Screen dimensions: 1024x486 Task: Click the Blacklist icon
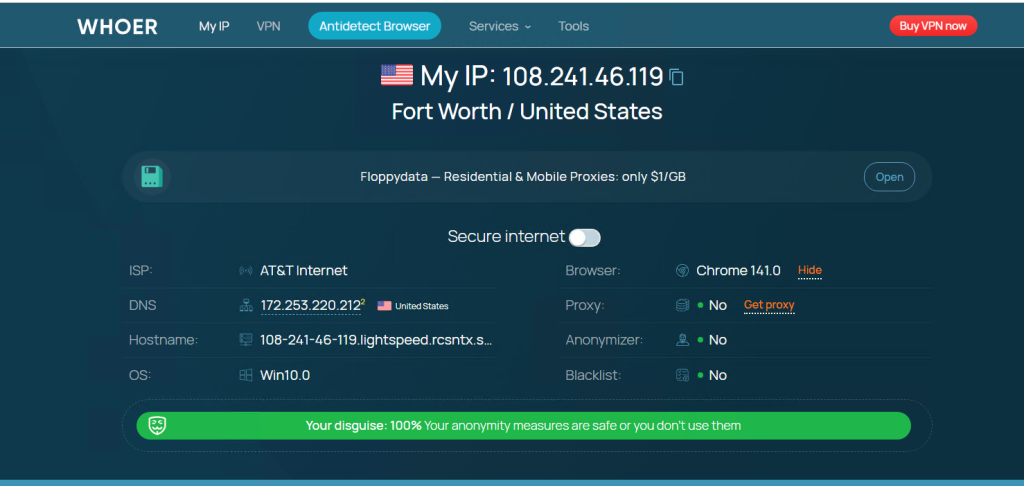click(x=682, y=375)
